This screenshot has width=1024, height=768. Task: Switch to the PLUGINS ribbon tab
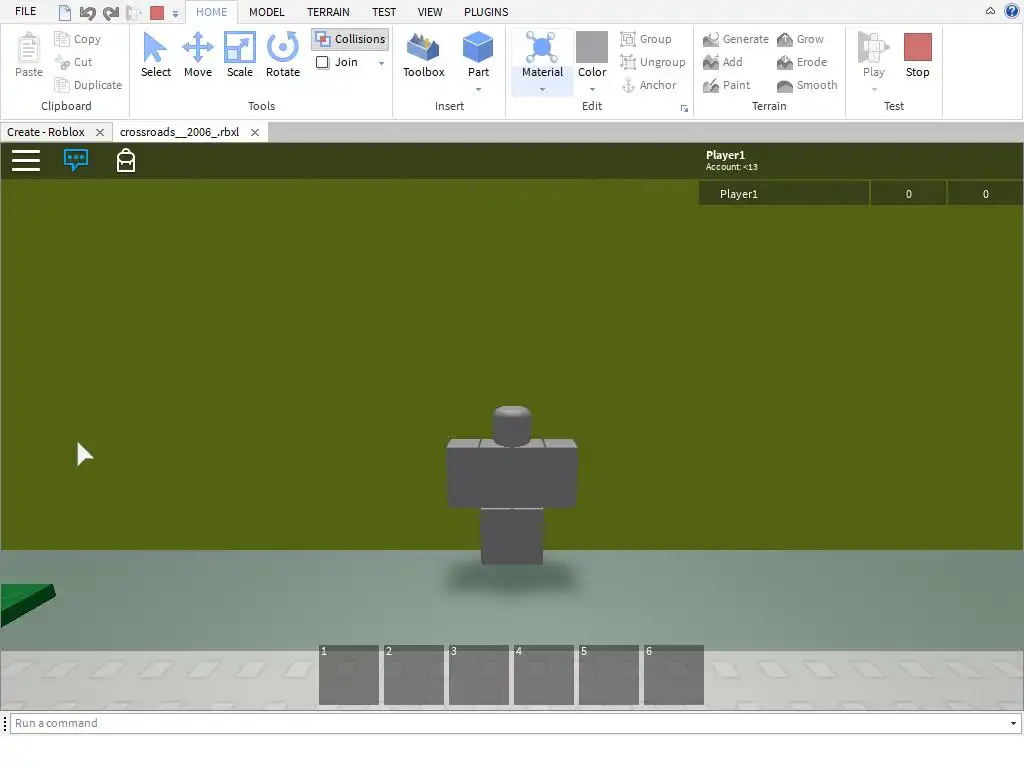click(x=486, y=12)
